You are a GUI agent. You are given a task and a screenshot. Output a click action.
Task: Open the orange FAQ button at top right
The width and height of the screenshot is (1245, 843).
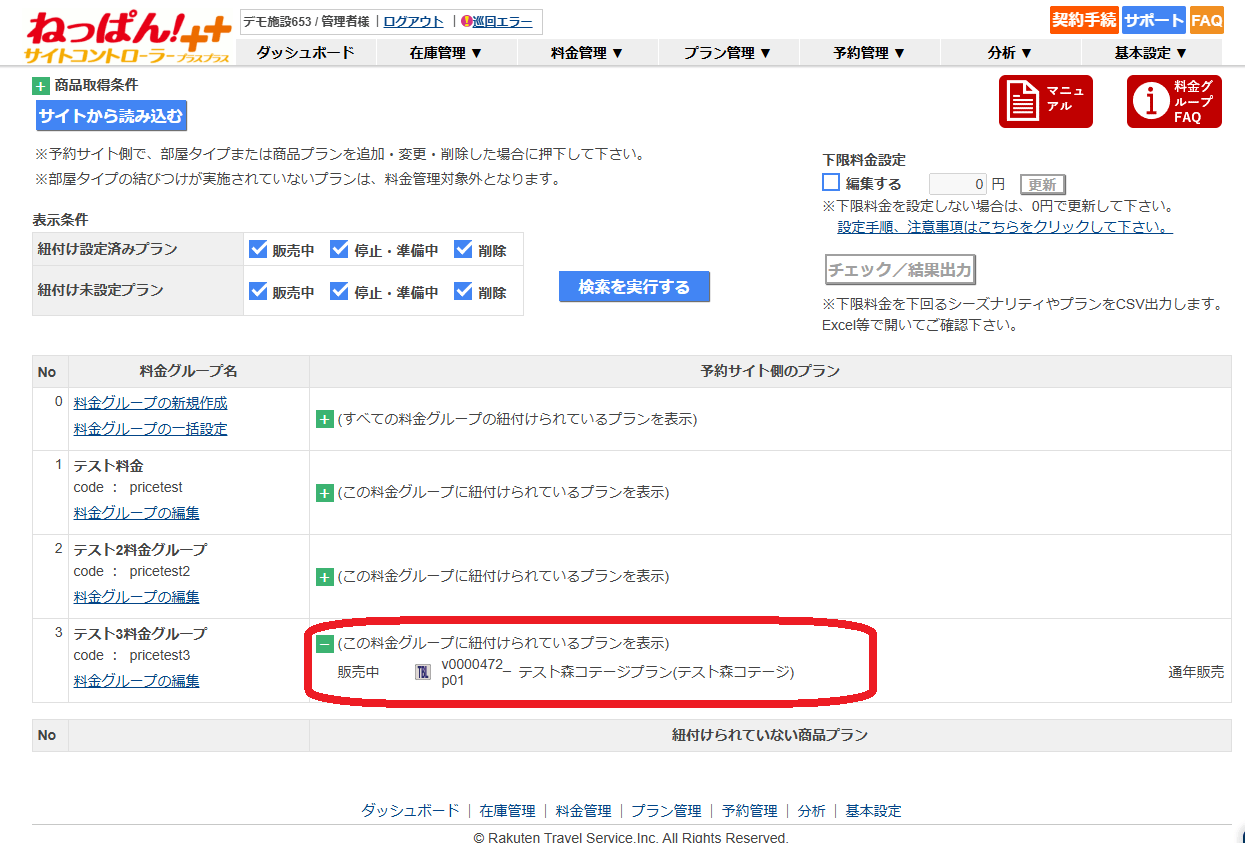pos(1207,20)
